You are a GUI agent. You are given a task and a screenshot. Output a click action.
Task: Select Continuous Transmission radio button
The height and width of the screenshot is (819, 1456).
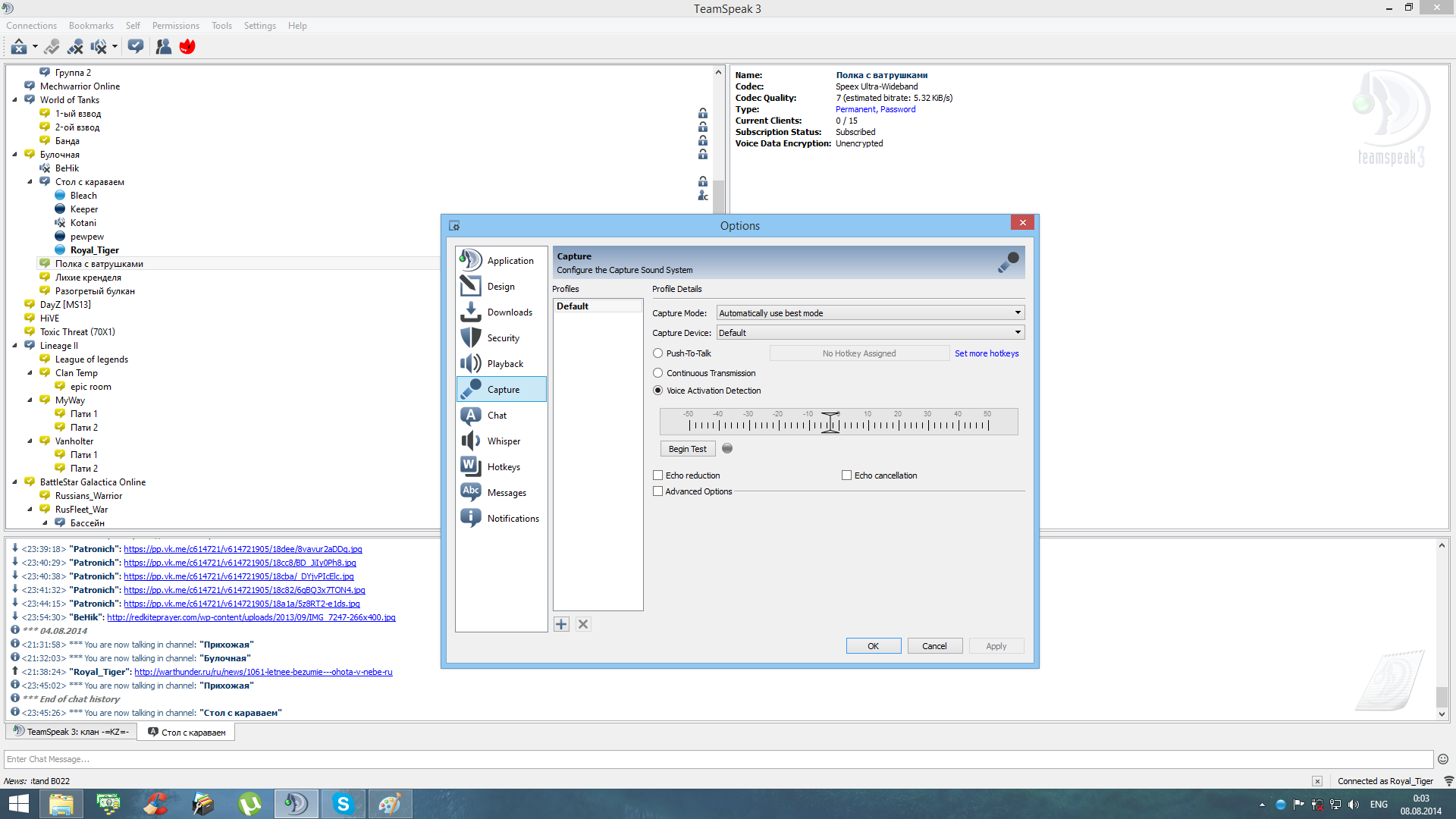(658, 373)
